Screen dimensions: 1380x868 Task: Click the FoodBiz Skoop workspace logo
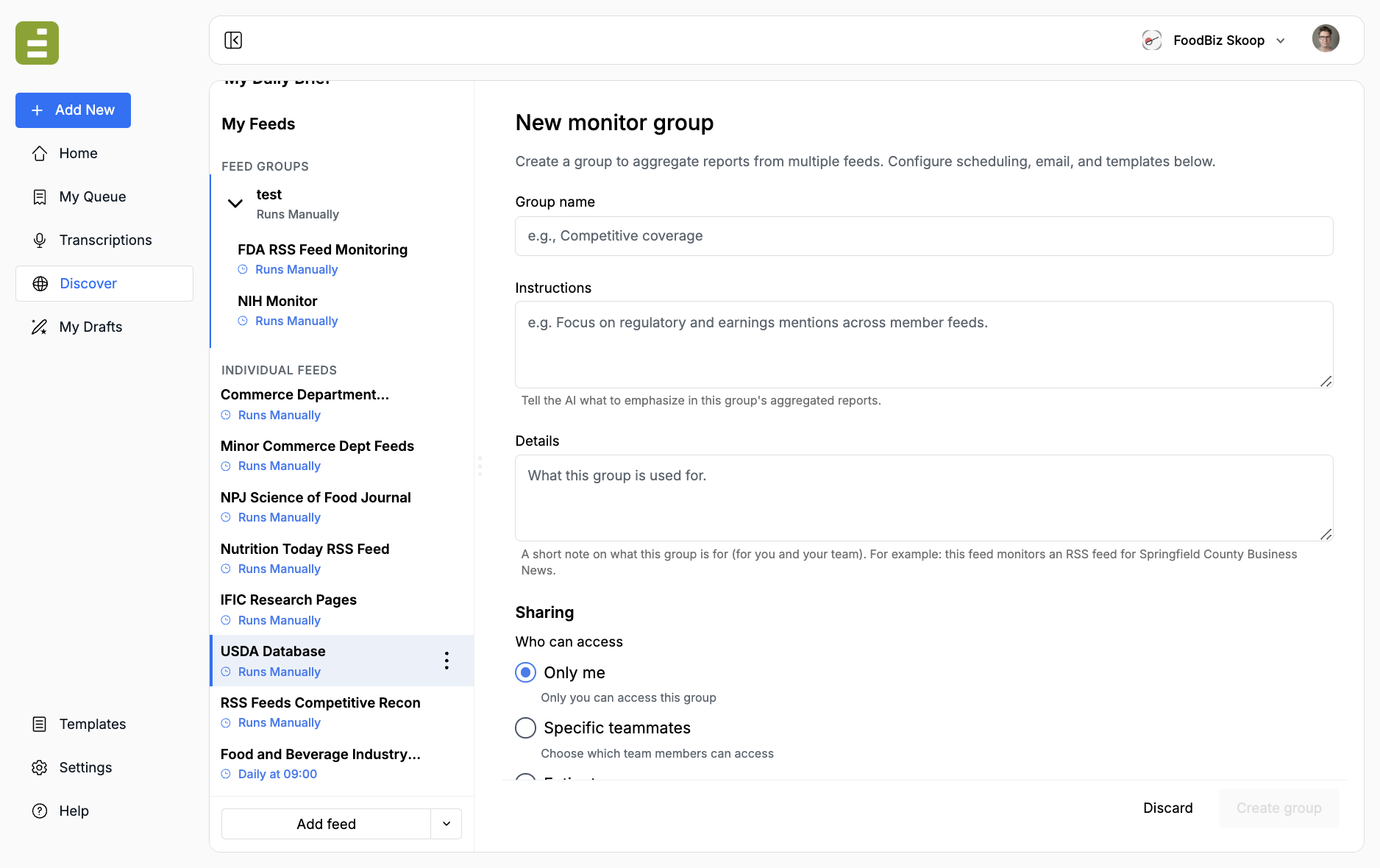(x=1151, y=40)
